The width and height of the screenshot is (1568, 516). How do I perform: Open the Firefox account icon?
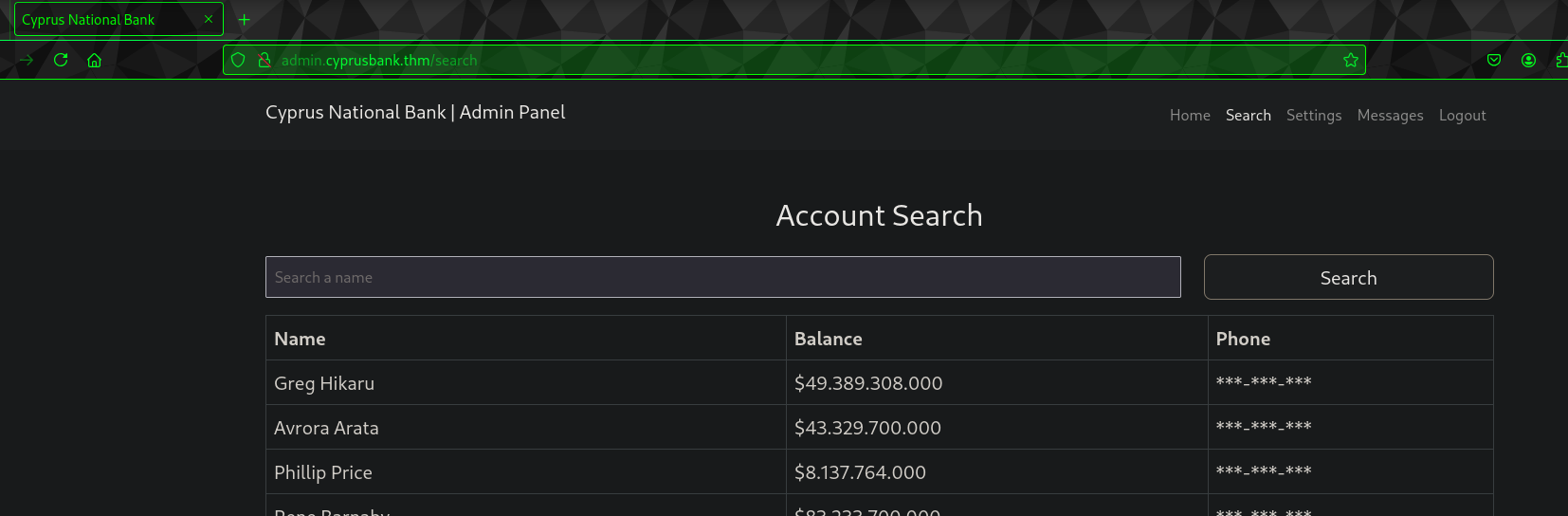[x=1528, y=60]
